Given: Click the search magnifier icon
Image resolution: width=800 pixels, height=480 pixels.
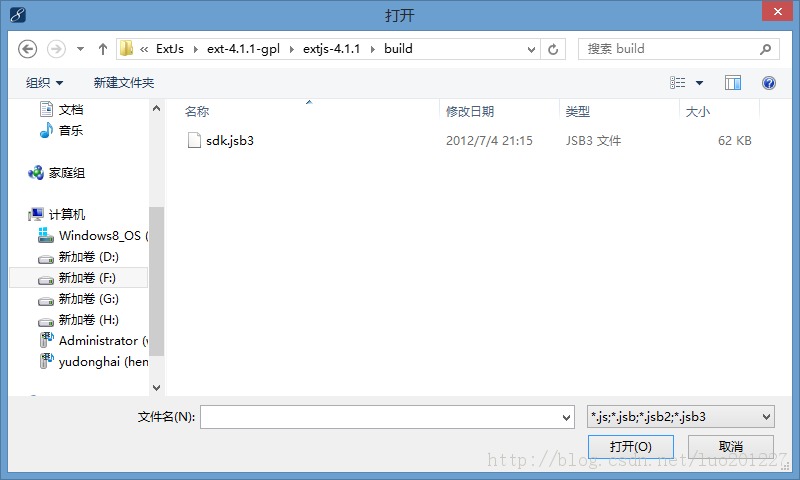Looking at the screenshot, I should (765, 49).
